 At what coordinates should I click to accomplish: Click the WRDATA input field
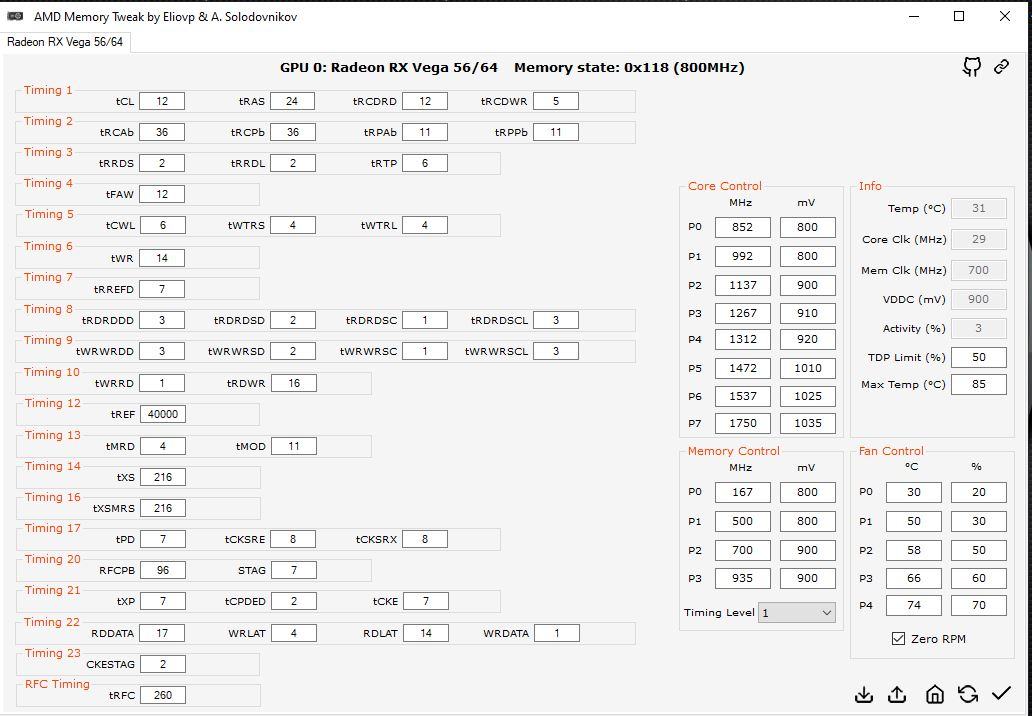[x=557, y=633]
